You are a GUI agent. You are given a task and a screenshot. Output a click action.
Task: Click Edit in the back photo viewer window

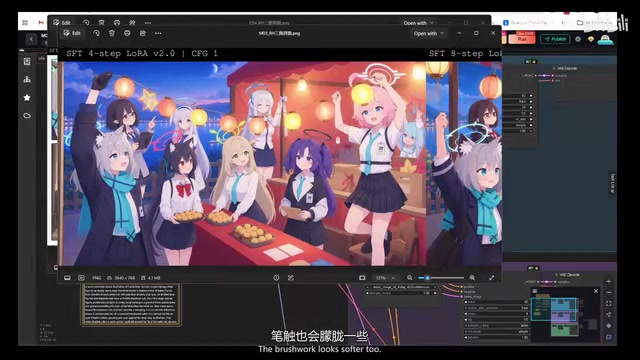point(62,23)
